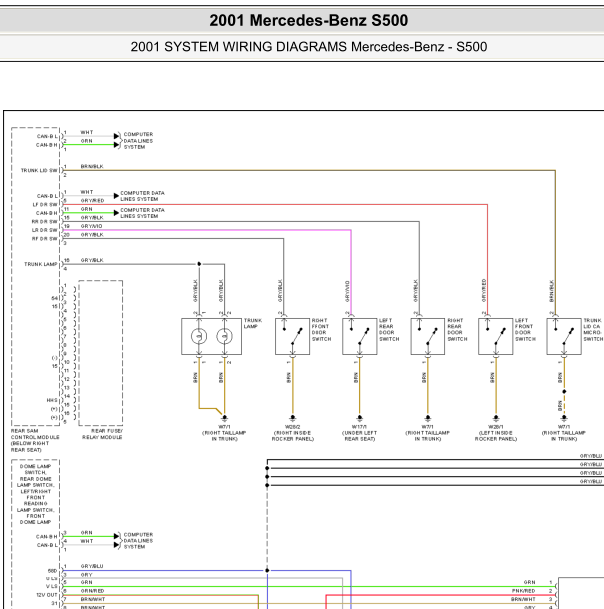Click "REAR SAM CONTROL MODULE" caption
The height and width of the screenshot is (609, 604).
(x=35, y=440)
